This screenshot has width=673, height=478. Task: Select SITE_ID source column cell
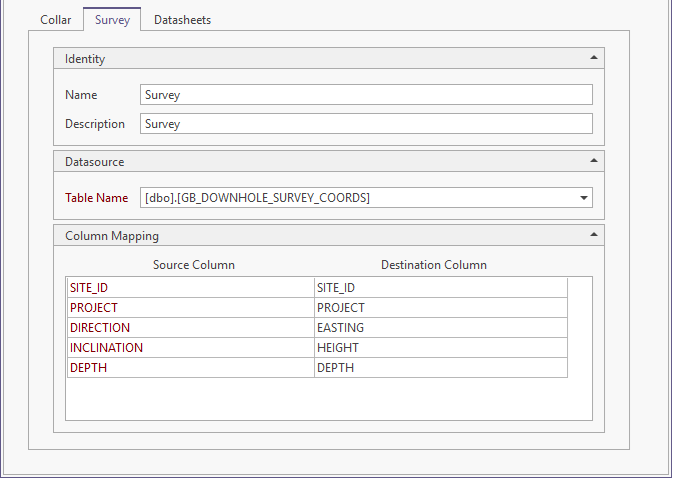pyautogui.click(x=190, y=288)
